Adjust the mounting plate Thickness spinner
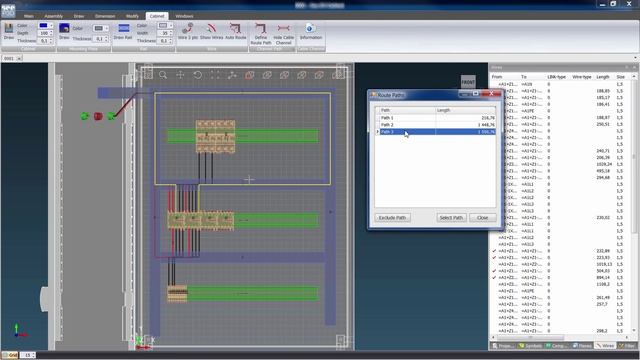 (x=107, y=39)
